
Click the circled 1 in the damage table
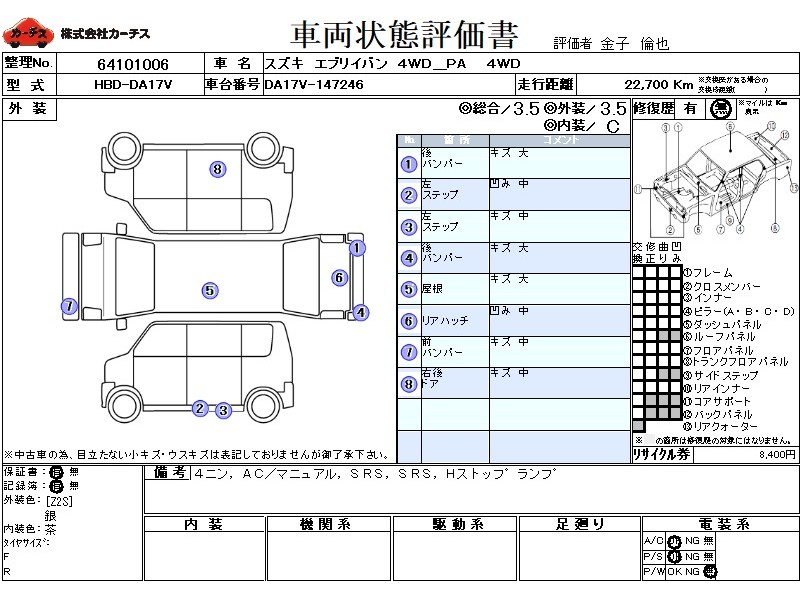[408, 165]
